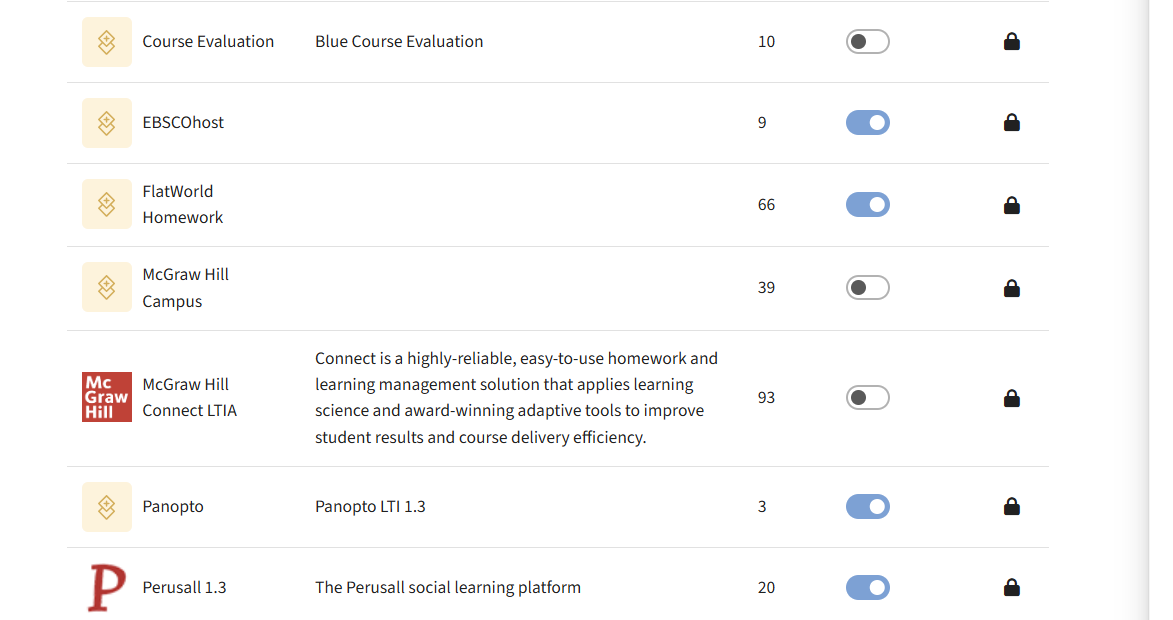Turn off the FlatWorld Homework toggle
This screenshot has height=620, width=1173.
(867, 204)
